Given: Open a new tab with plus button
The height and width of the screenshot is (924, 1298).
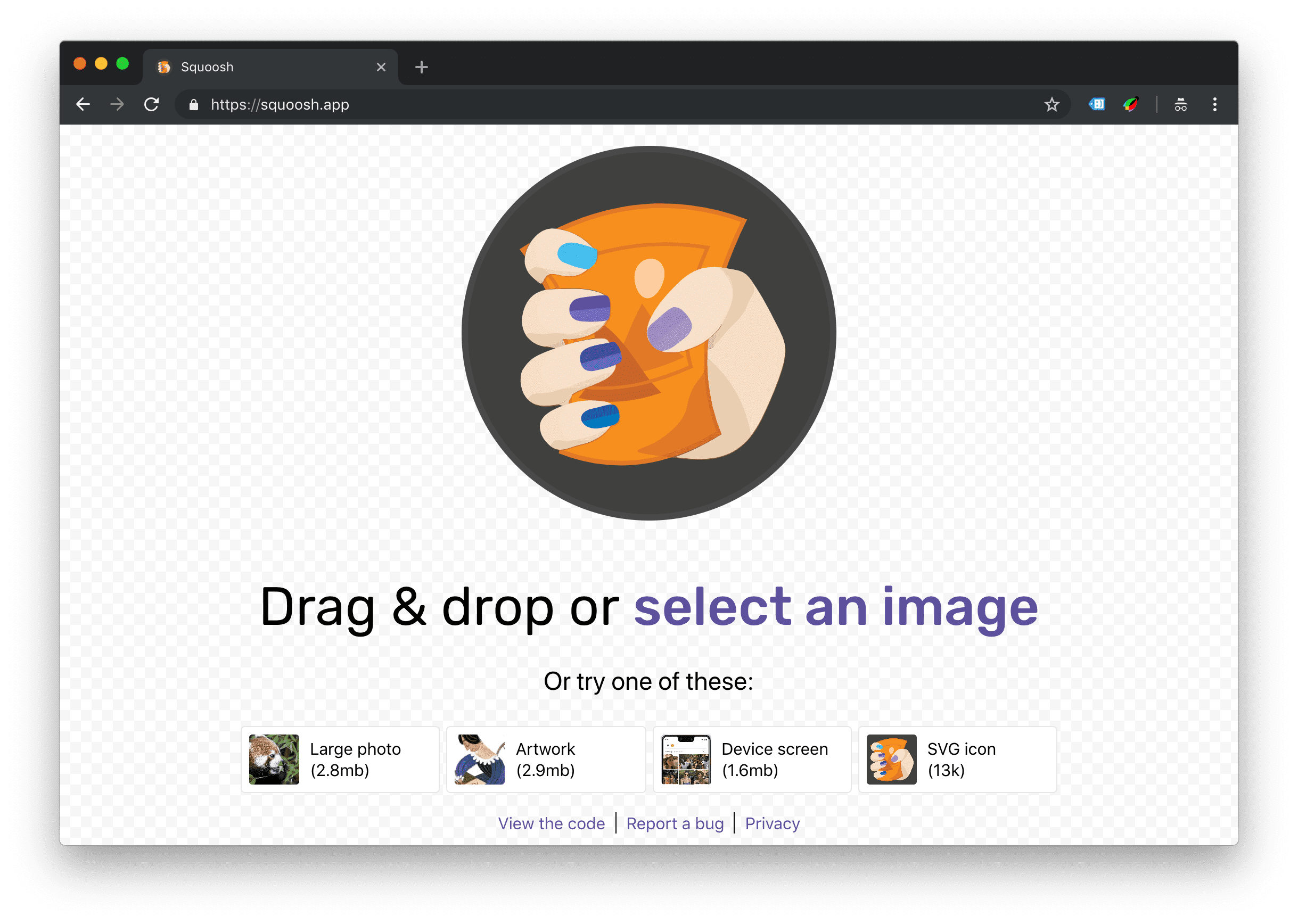Looking at the screenshot, I should 422,67.
